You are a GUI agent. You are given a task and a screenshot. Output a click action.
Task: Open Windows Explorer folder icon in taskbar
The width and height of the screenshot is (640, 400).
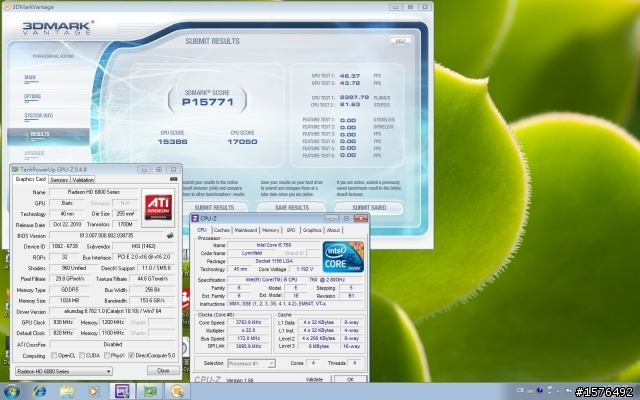[x=67, y=391]
